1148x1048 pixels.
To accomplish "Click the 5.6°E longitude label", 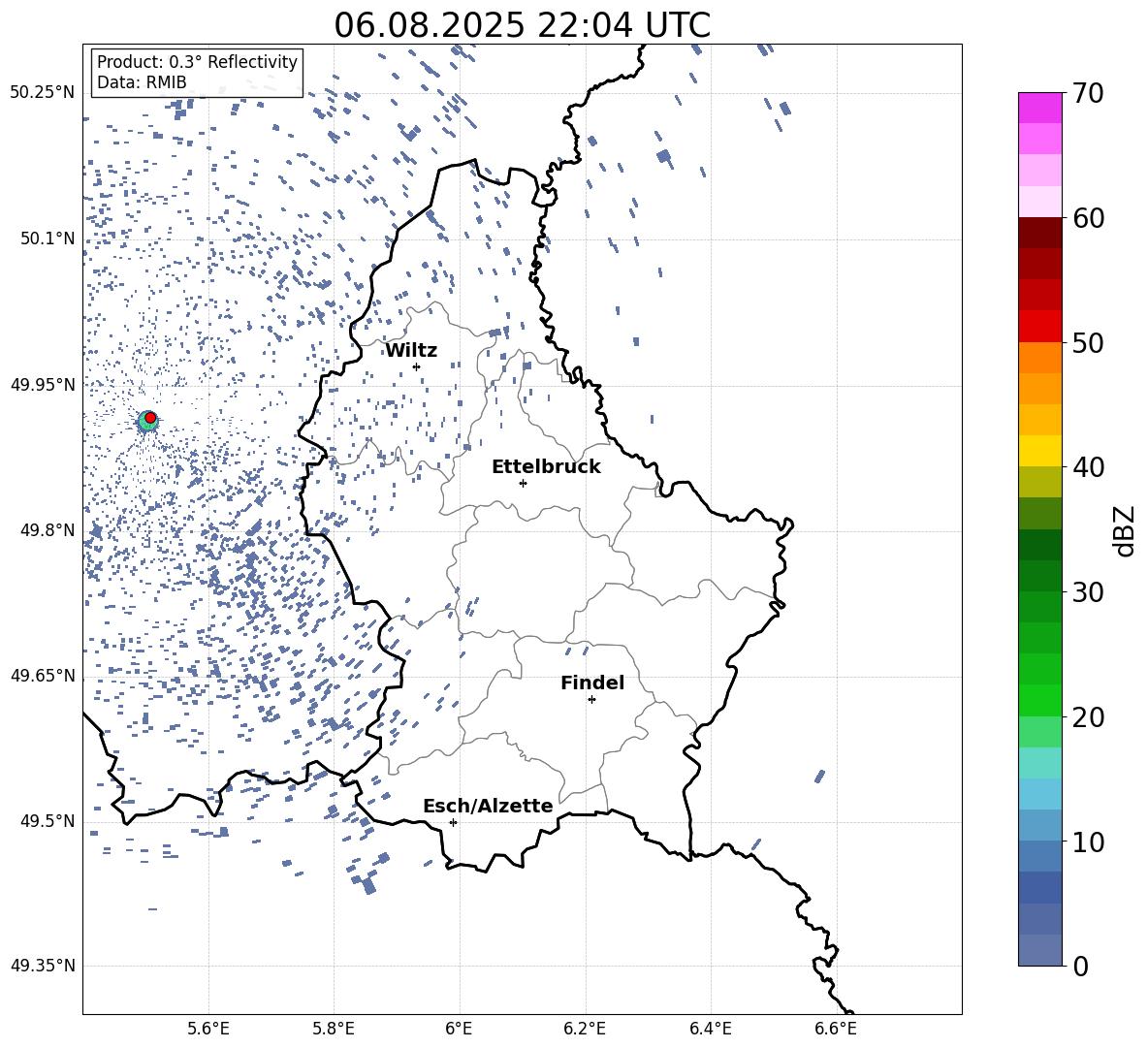I will [208, 1030].
